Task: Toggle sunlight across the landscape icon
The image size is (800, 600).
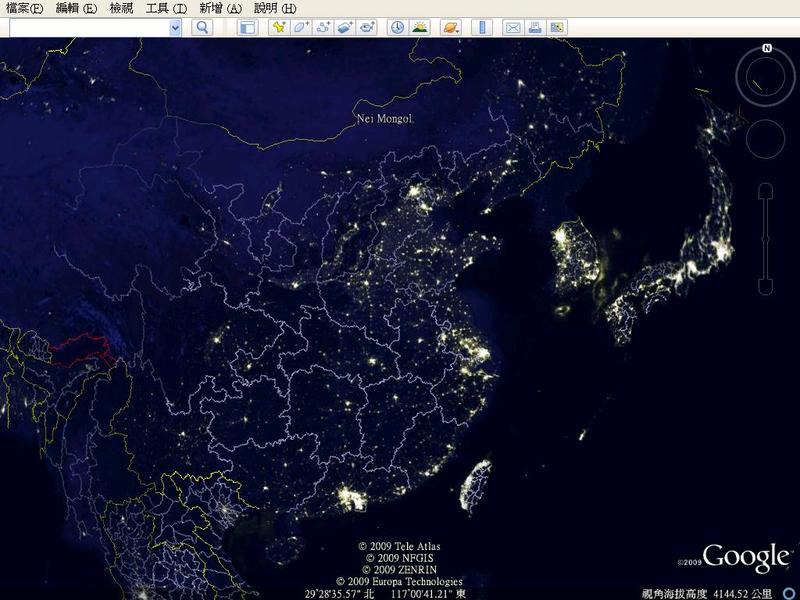Action: tap(419, 28)
